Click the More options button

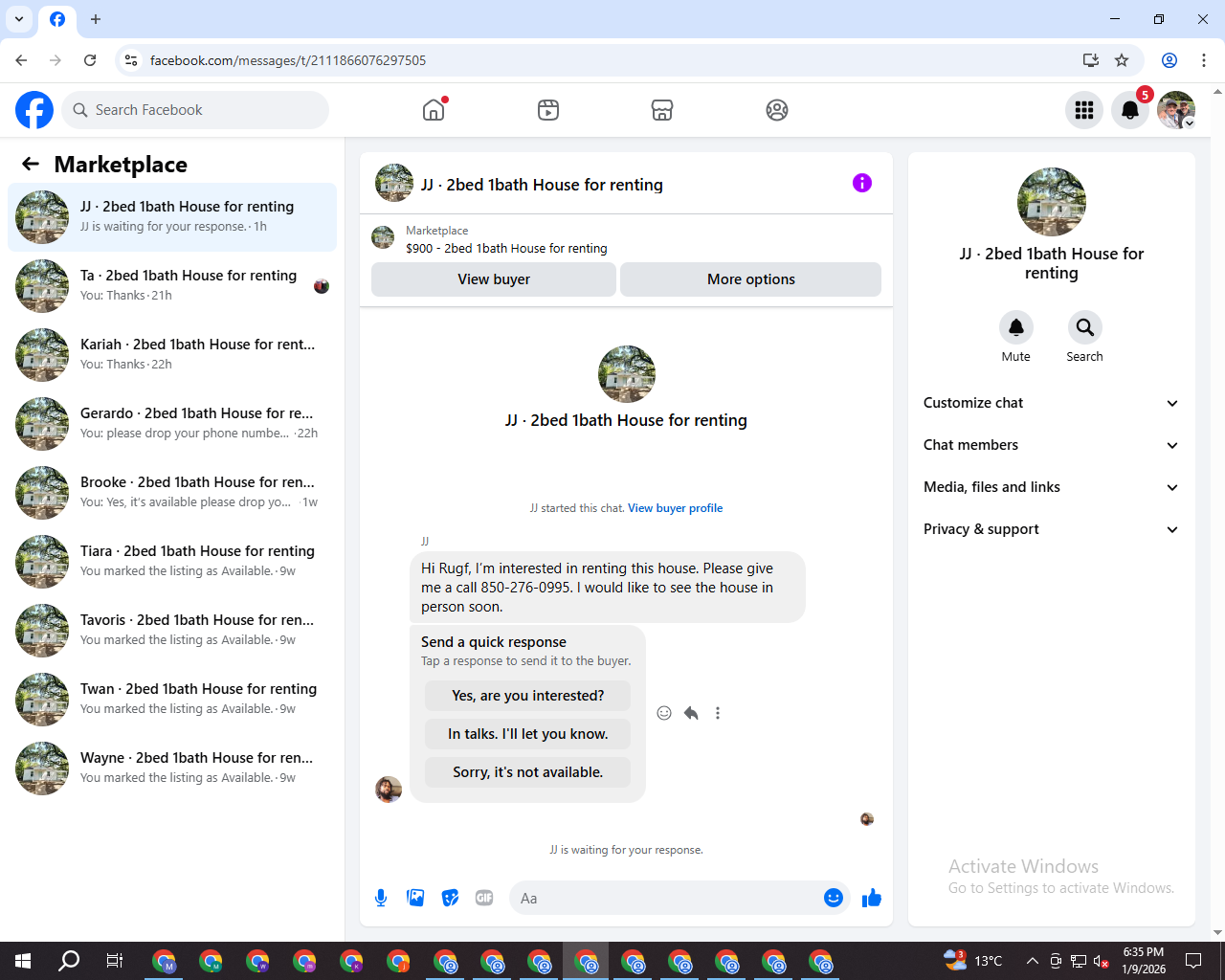pyautogui.click(x=751, y=279)
